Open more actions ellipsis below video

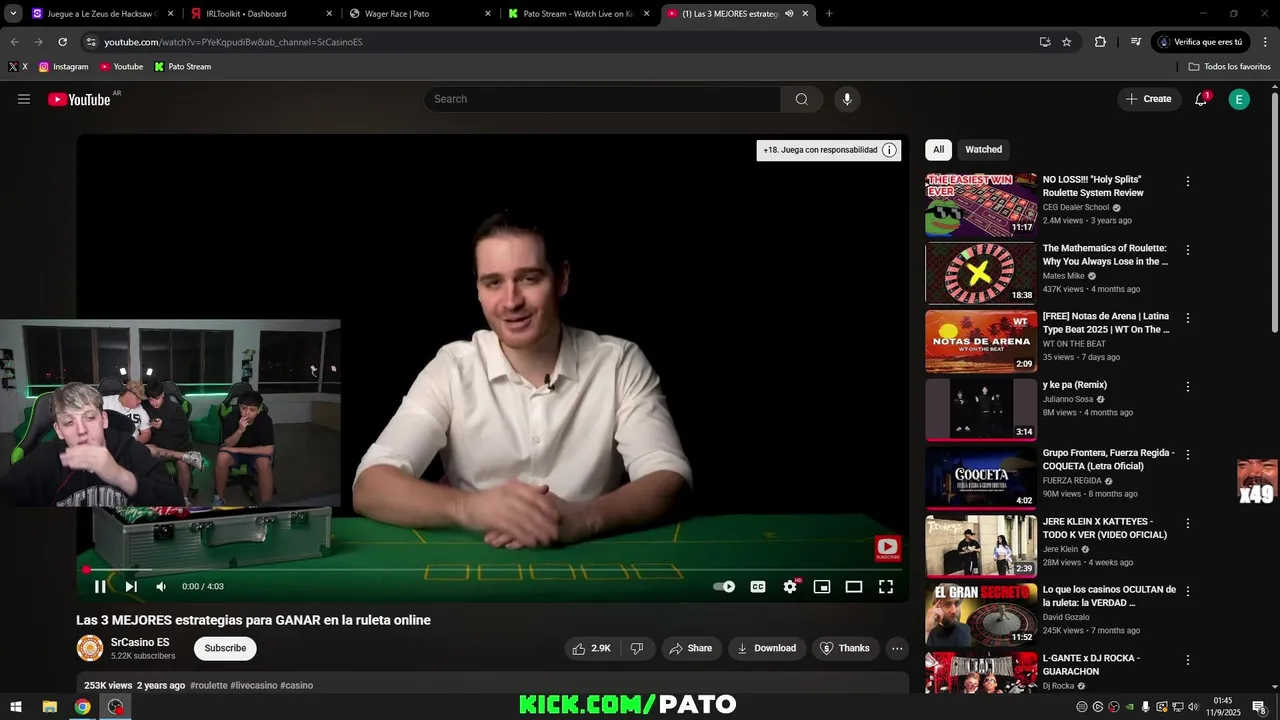(x=897, y=648)
